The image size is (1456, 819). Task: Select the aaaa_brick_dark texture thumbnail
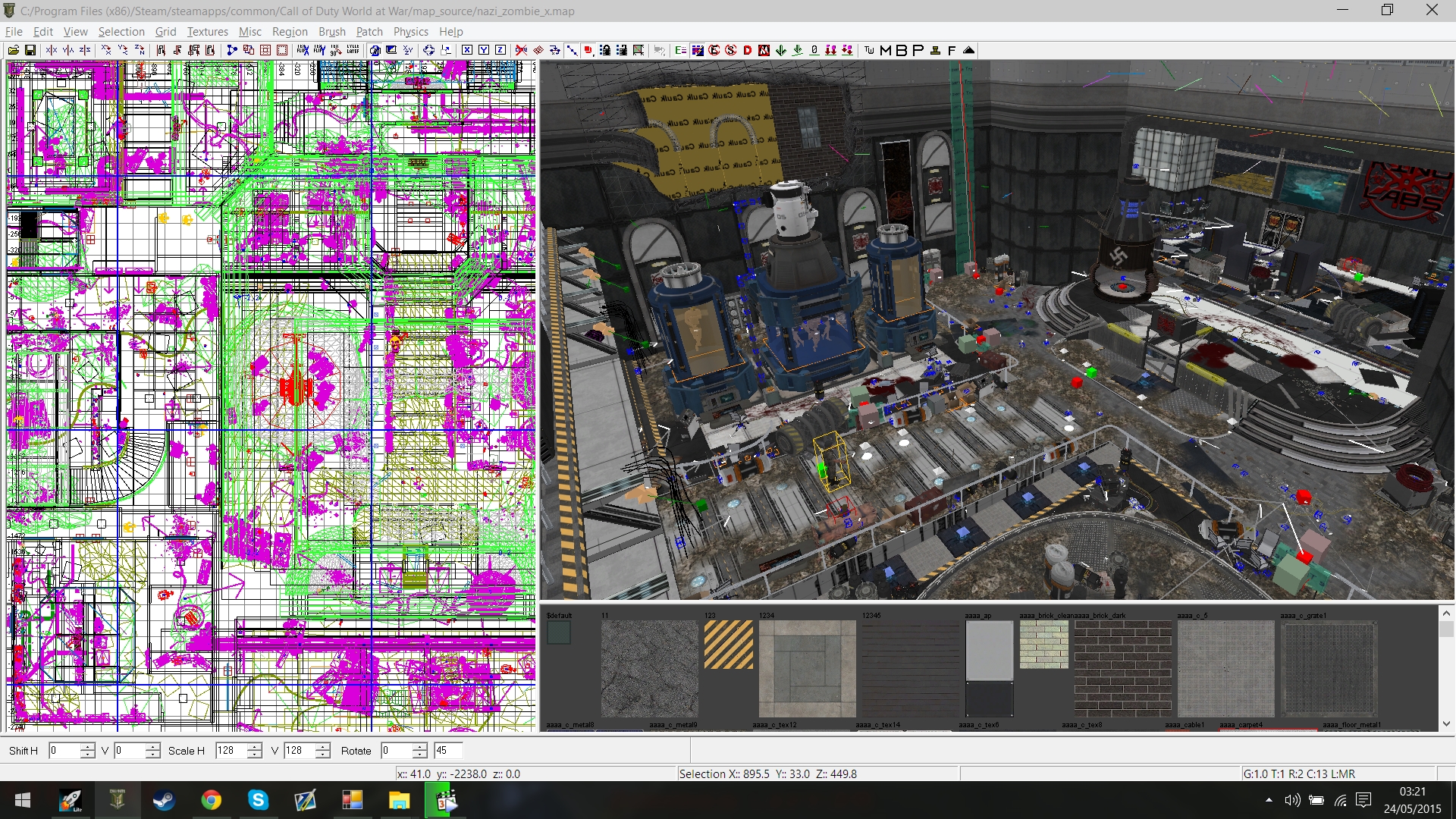[1123, 669]
